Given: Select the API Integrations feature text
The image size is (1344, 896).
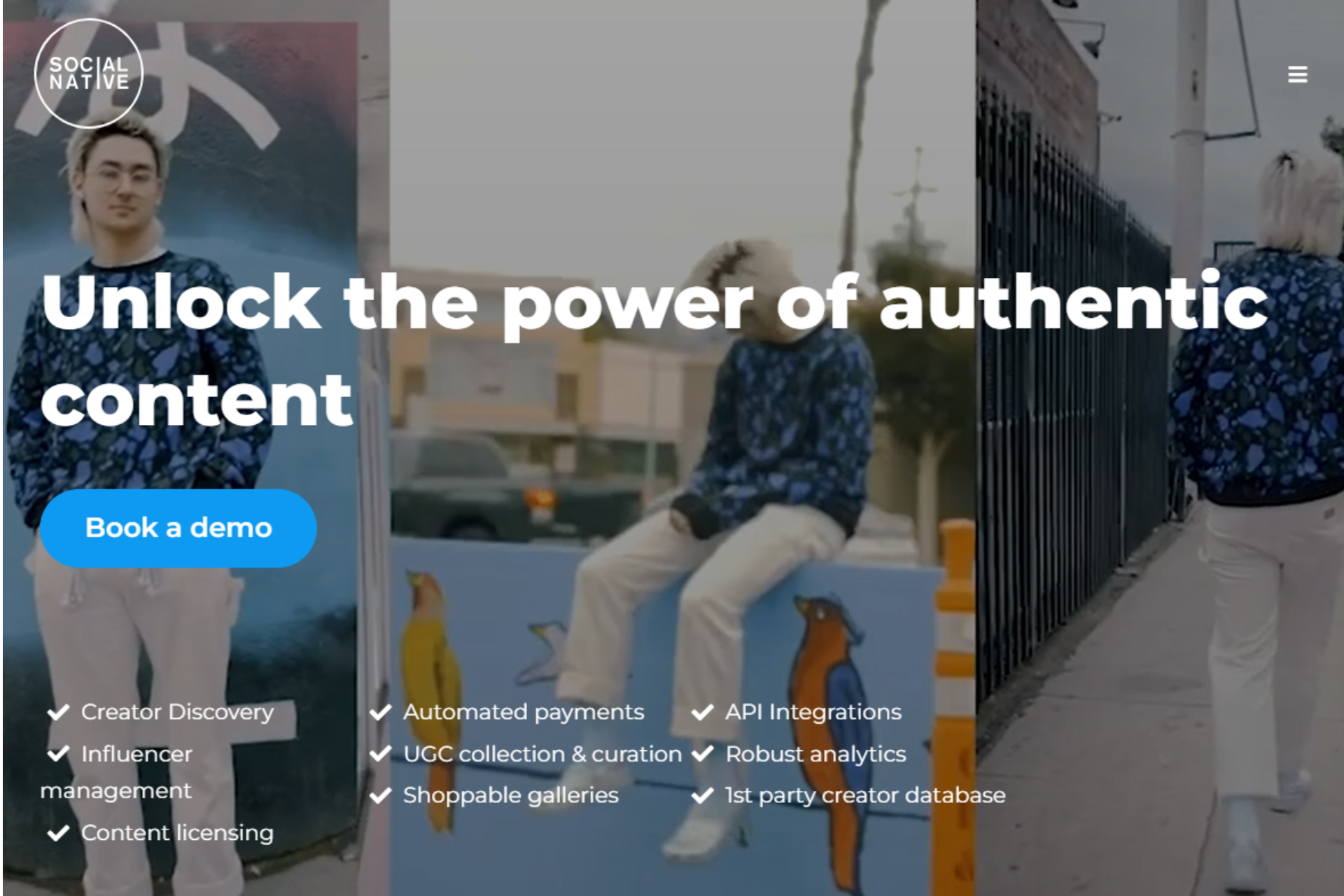Looking at the screenshot, I should click(813, 712).
